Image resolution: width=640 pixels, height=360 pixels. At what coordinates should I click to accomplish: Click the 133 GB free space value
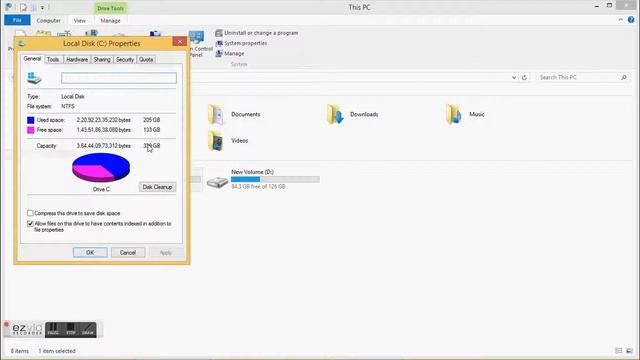click(151, 130)
